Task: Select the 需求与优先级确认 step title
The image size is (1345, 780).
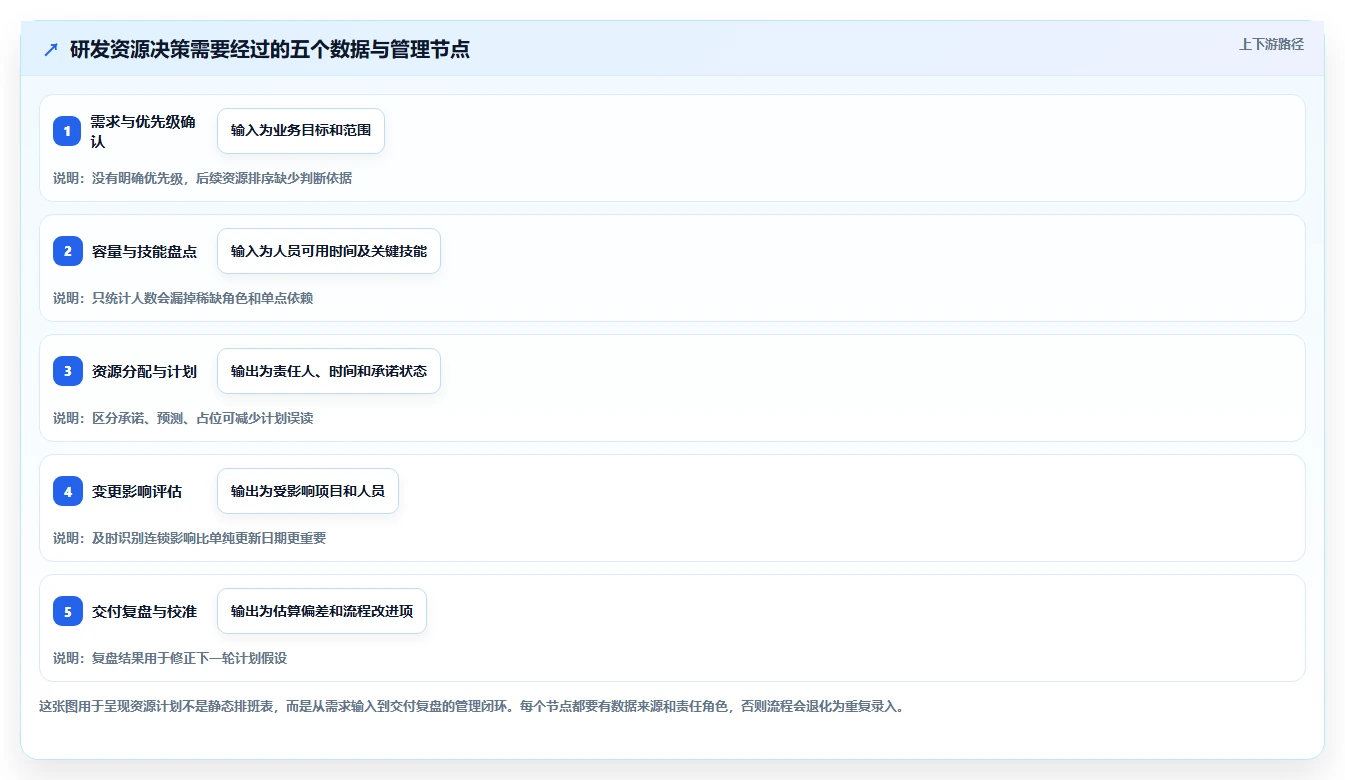Action: pyautogui.click(x=143, y=131)
